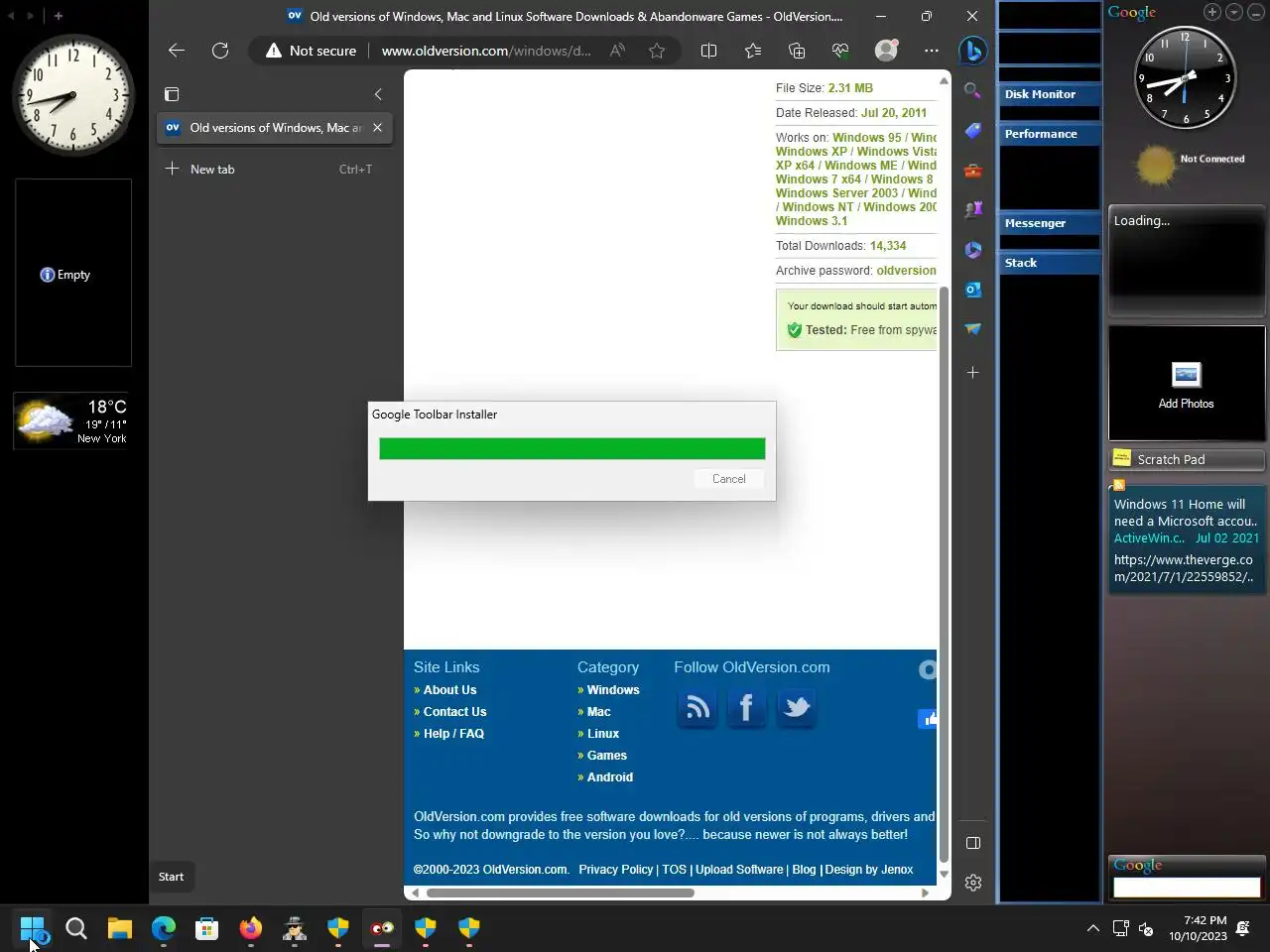
Task: Close the Old versions of Windows tab
Action: pos(377,128)
